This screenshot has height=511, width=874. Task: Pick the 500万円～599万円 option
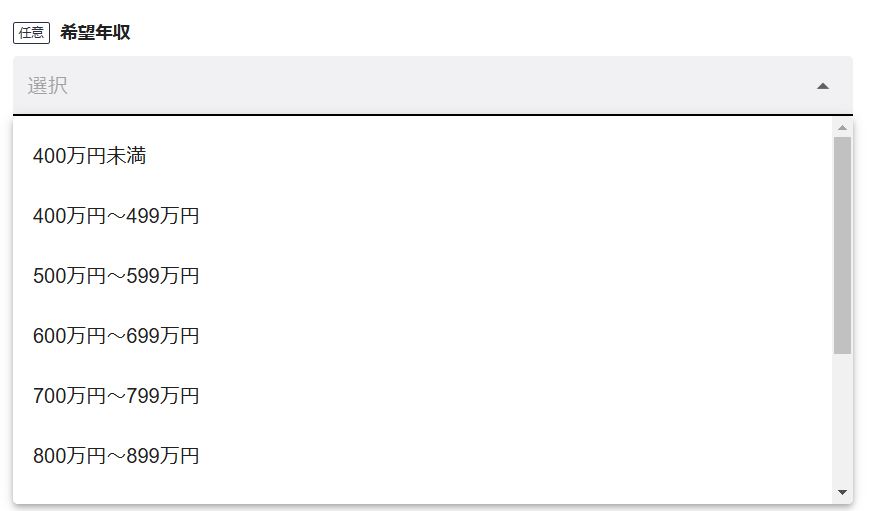pyautogui.click(x=116, y=276)
